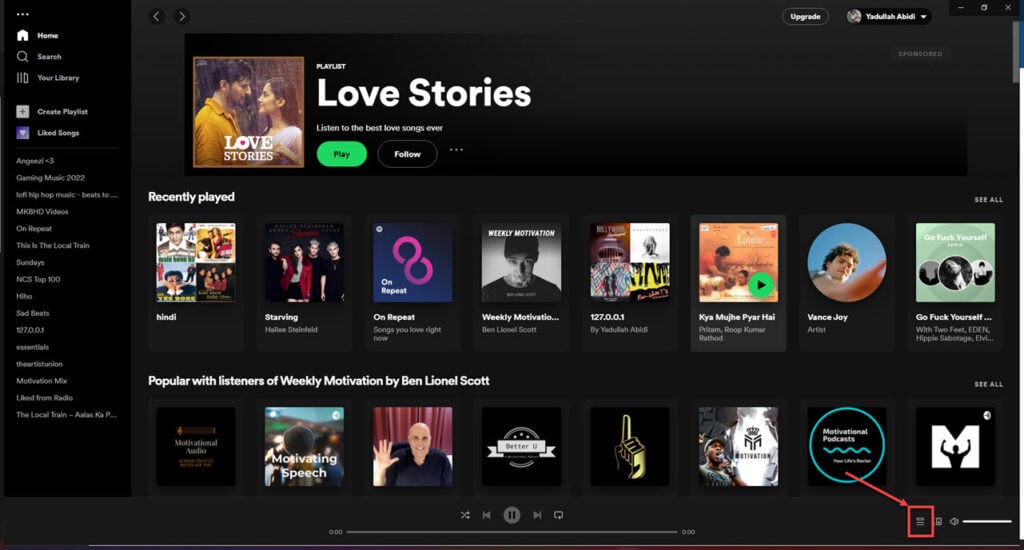Open connect to a device
The height and width of the screenshot is (550, 1024).
[938, 521]
